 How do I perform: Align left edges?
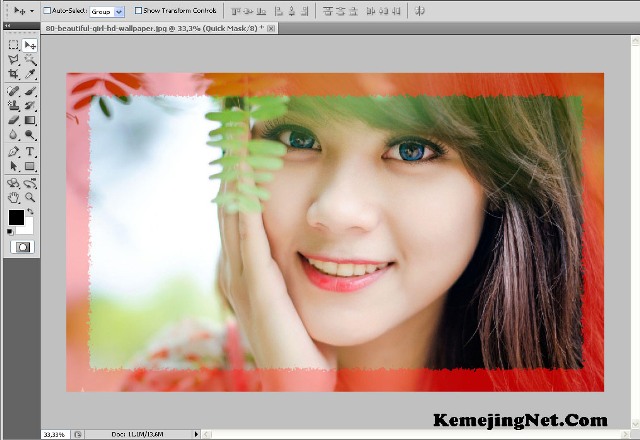pos(279,11)
